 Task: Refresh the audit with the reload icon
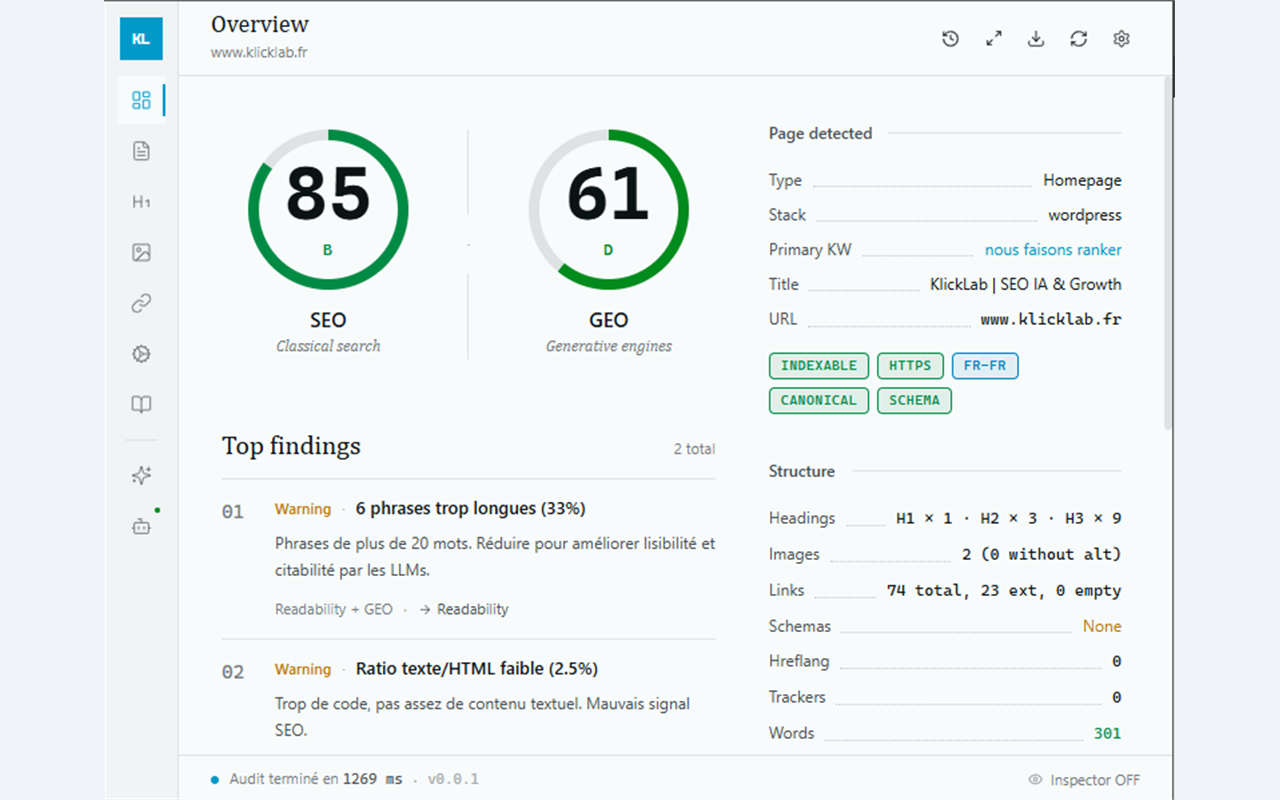(1078, 39)
